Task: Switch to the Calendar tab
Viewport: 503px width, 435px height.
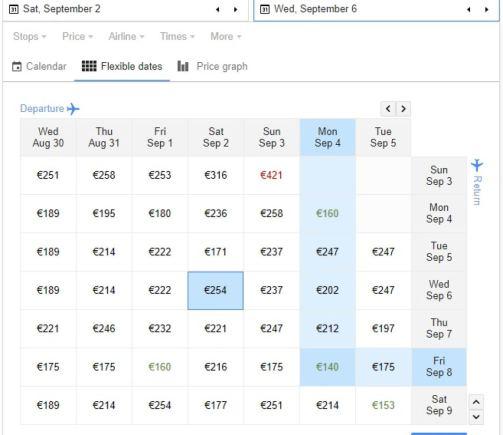Action: (39, 66)
